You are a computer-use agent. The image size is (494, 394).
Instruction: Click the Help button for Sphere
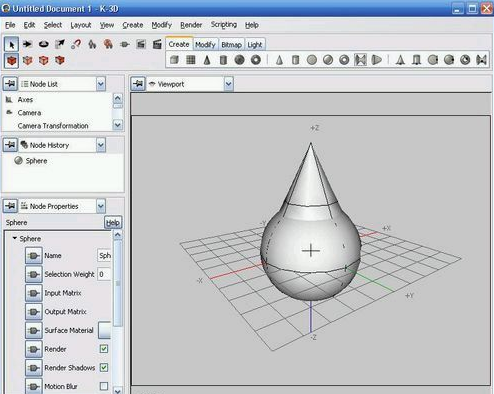[113, 222]
